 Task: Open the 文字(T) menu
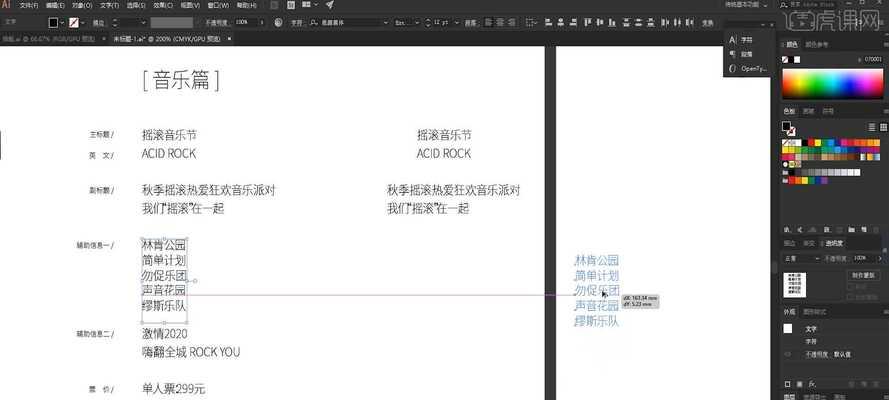point(109,5)
